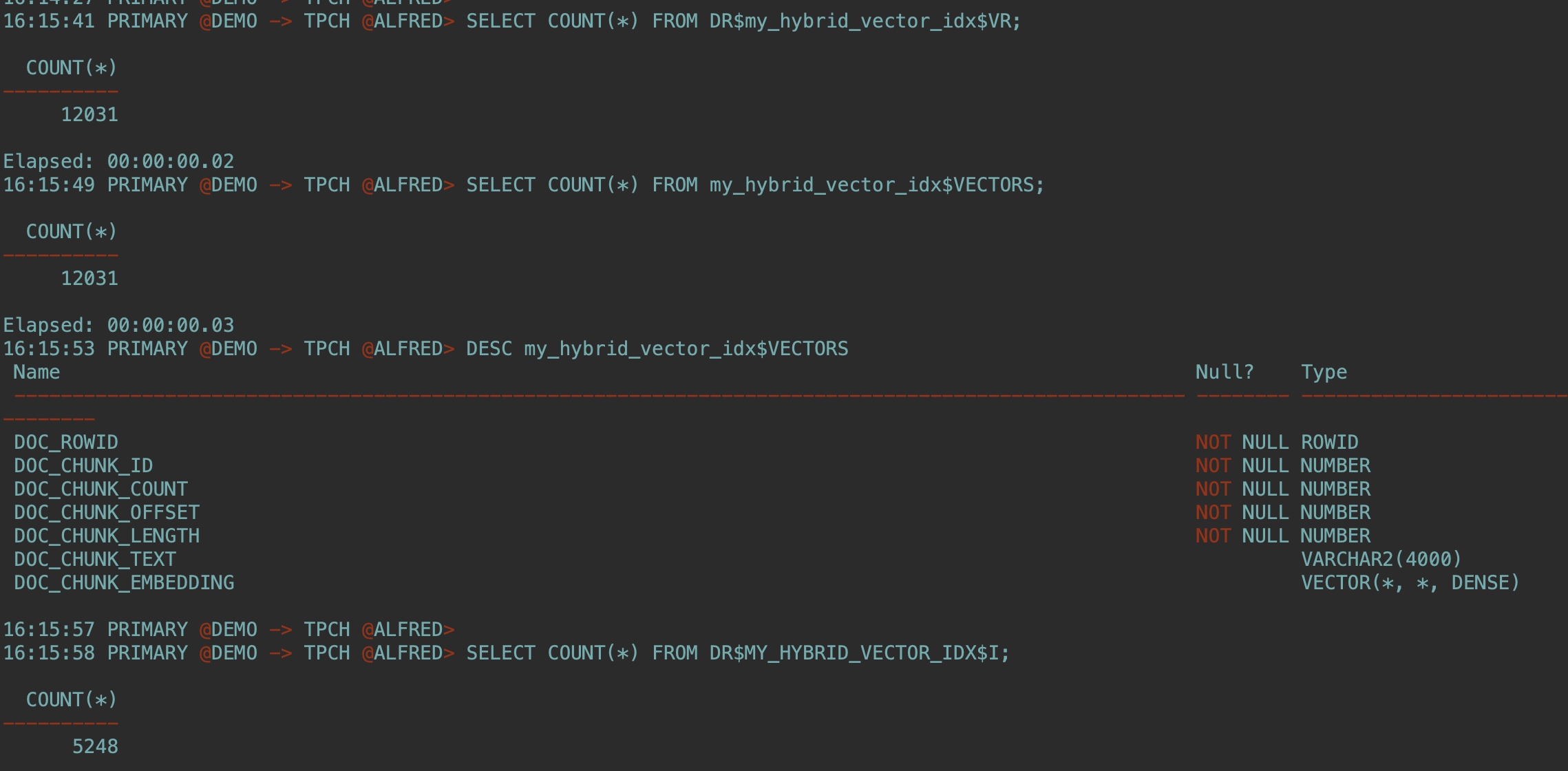Viewport: 1568px width, 771px height.
Task: Click the DOC_ROWID column name
Action: [66, 442]
